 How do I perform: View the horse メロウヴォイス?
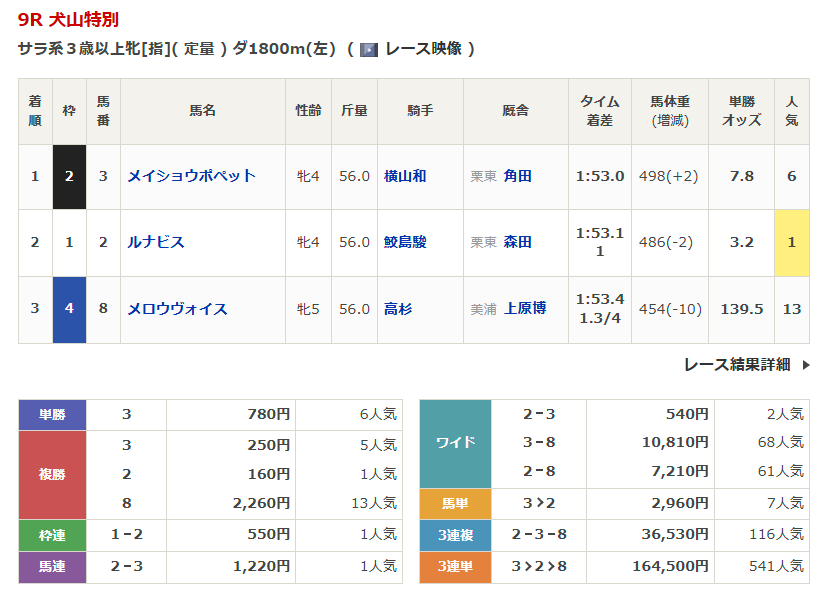(x=177, y=309)
